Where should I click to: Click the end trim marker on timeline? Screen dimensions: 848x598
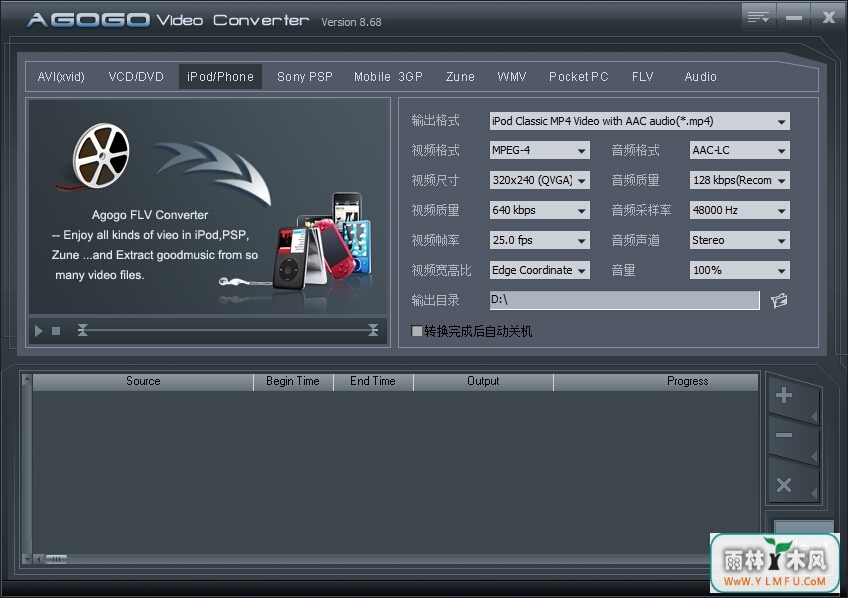373,330
